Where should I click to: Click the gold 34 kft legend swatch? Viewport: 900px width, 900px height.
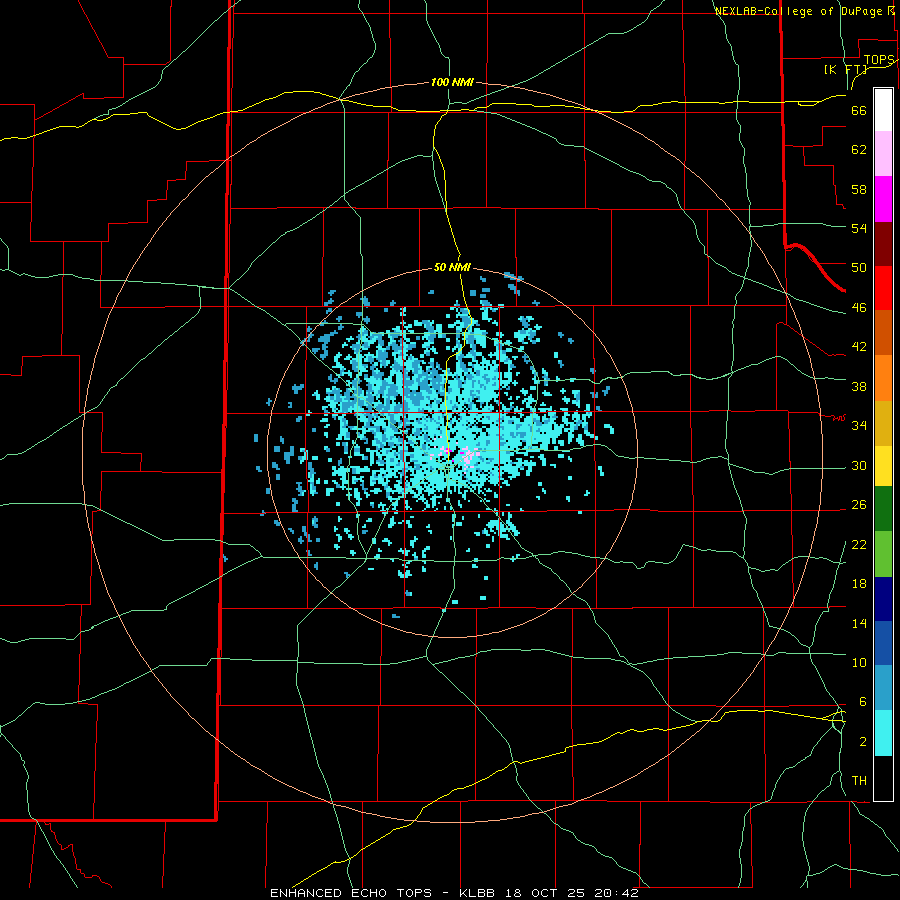click(883, 423)
